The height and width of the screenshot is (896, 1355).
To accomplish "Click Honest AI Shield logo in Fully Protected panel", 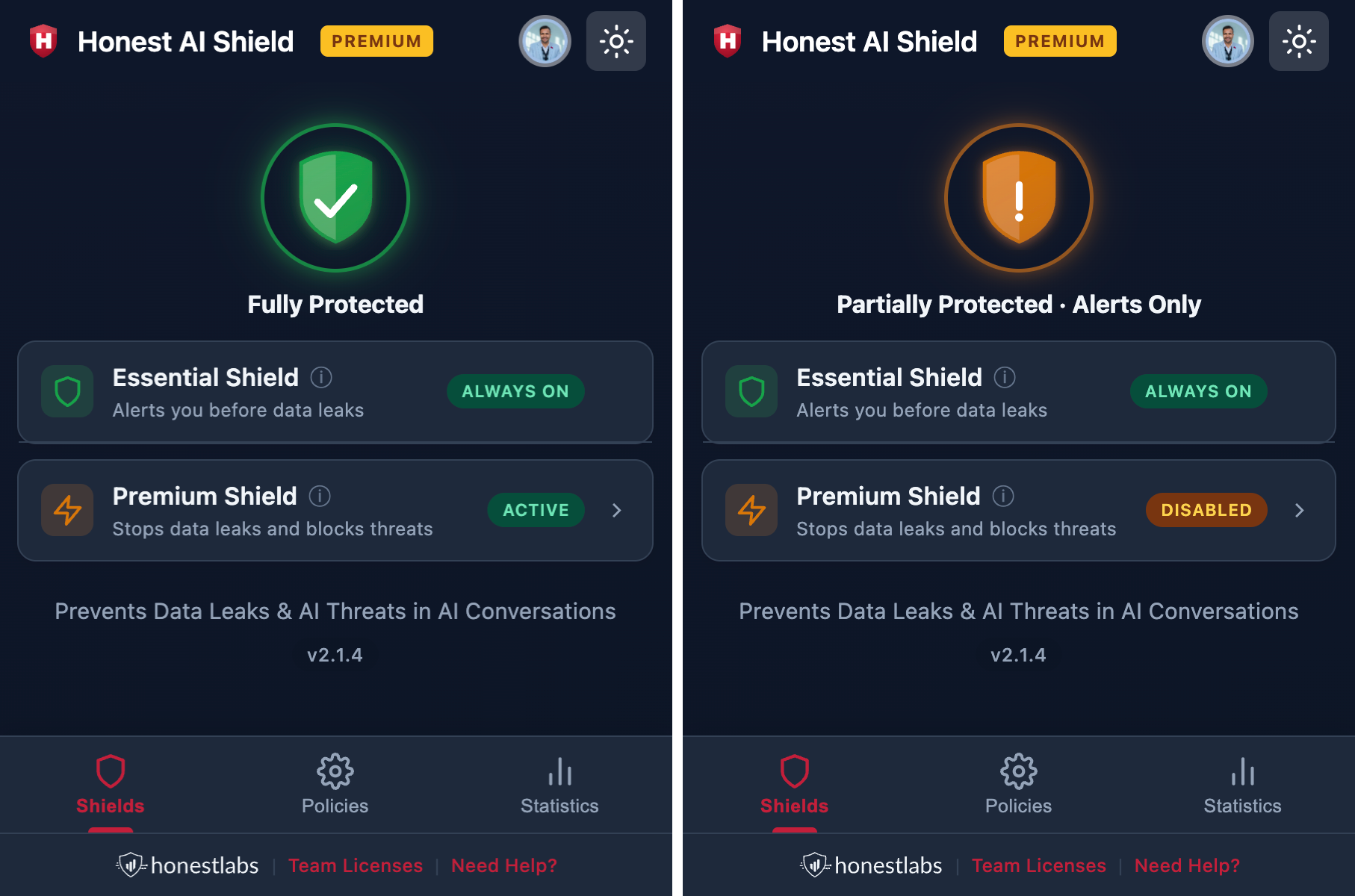I will point(43,41).
